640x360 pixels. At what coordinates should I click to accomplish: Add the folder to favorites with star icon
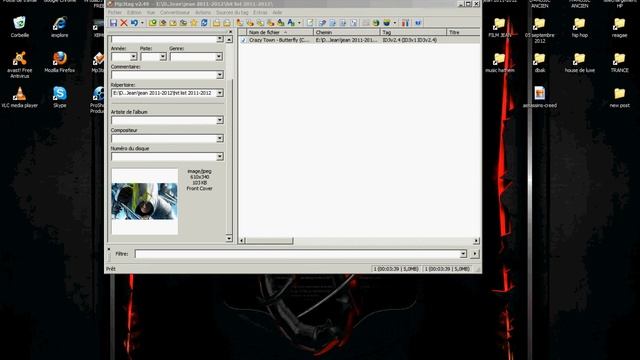[x=194, y=23]
